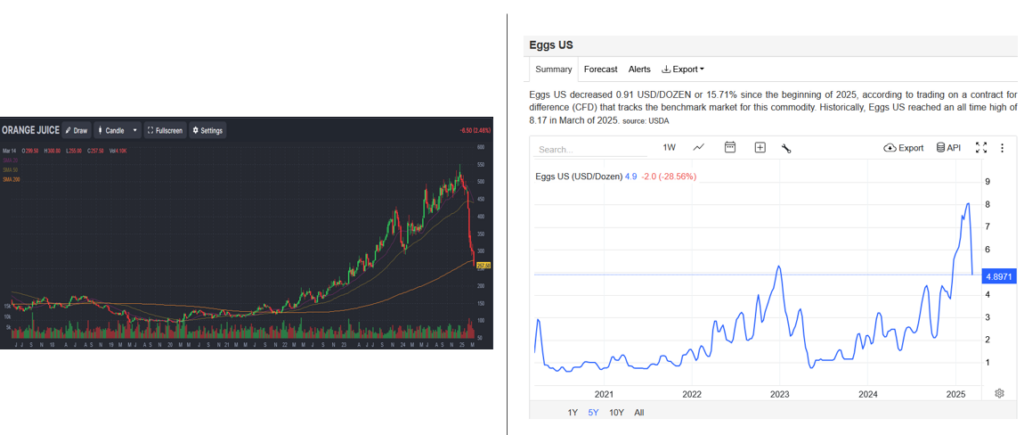This screenshot has height=435, width=1024.
Task: Expand the Export dropdown in tab bar
Action: point(684,69)
